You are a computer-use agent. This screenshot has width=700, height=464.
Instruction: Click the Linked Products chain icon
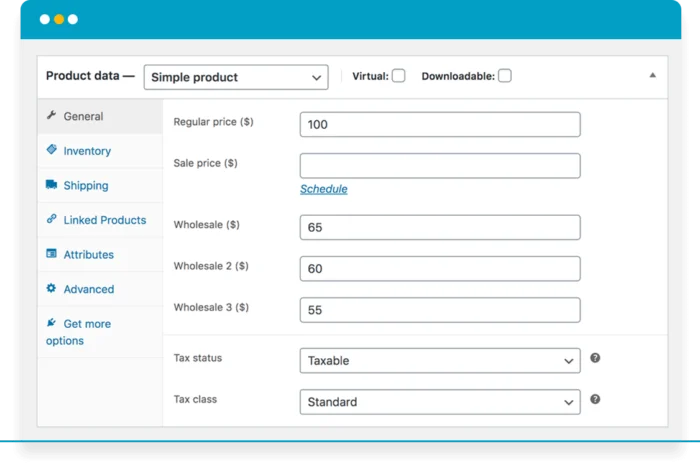(51, 219)
